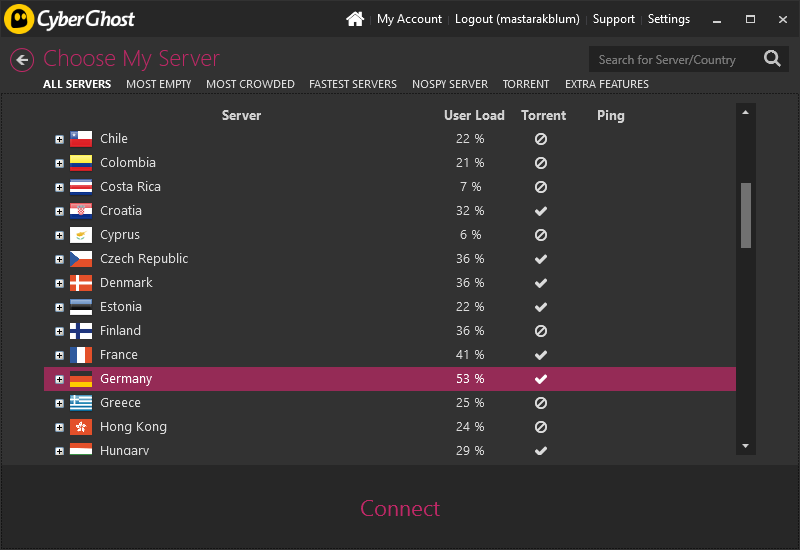Expand the Denmark server list
This screenshot has height=550, width=800.
tap(59, 283)
